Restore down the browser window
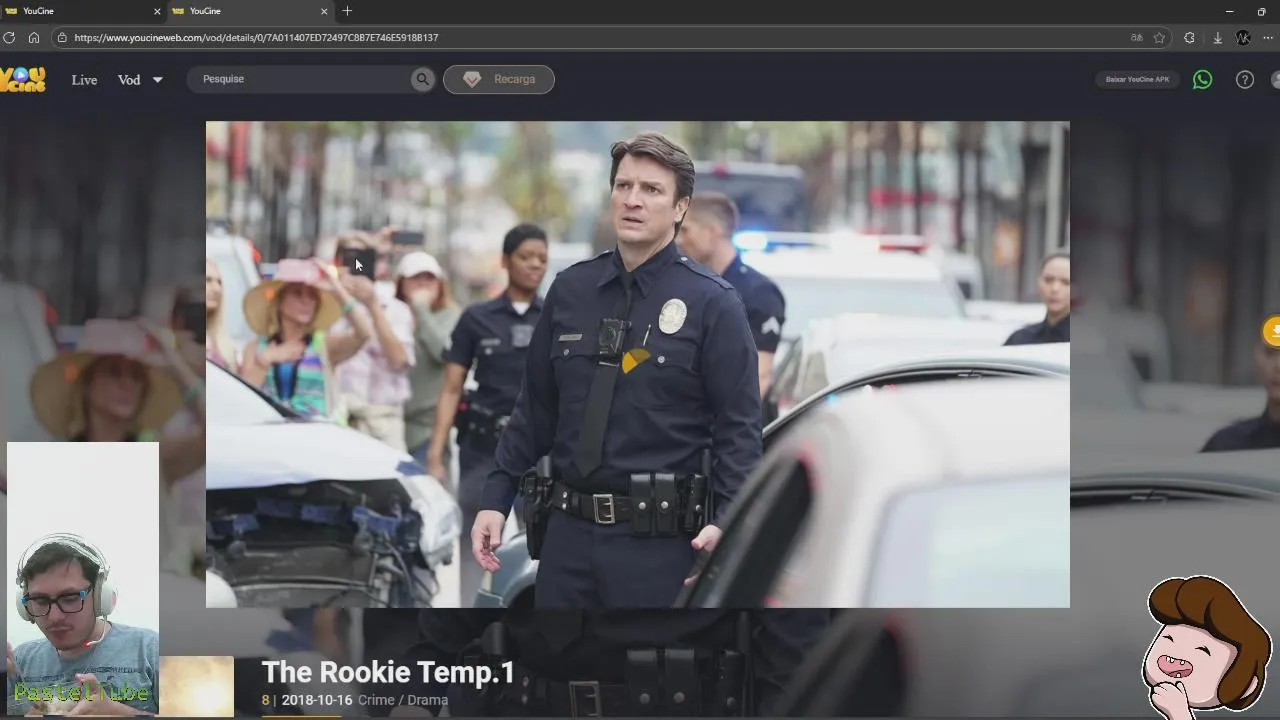This screenshot has height=720, width=1280. coord(1262,11)
